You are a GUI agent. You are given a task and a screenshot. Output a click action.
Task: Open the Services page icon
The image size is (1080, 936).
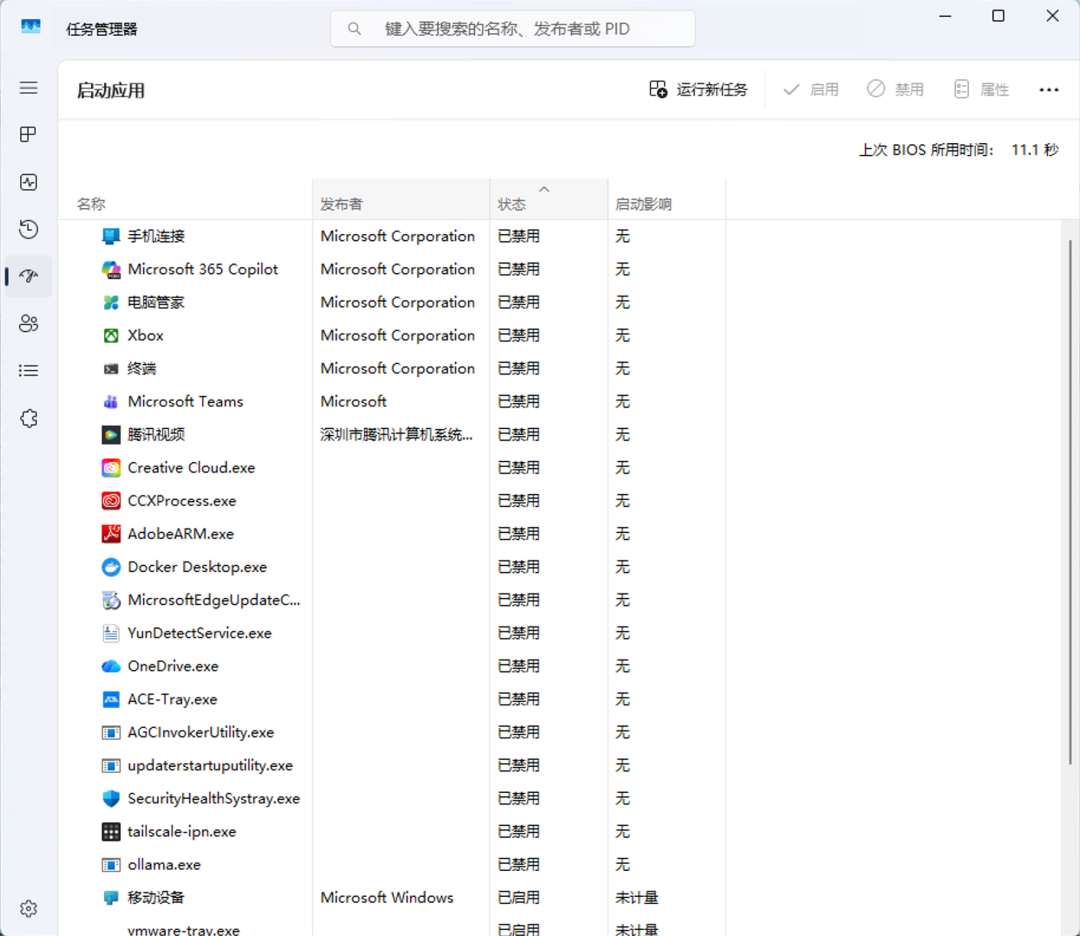click(x=28, y=418)
